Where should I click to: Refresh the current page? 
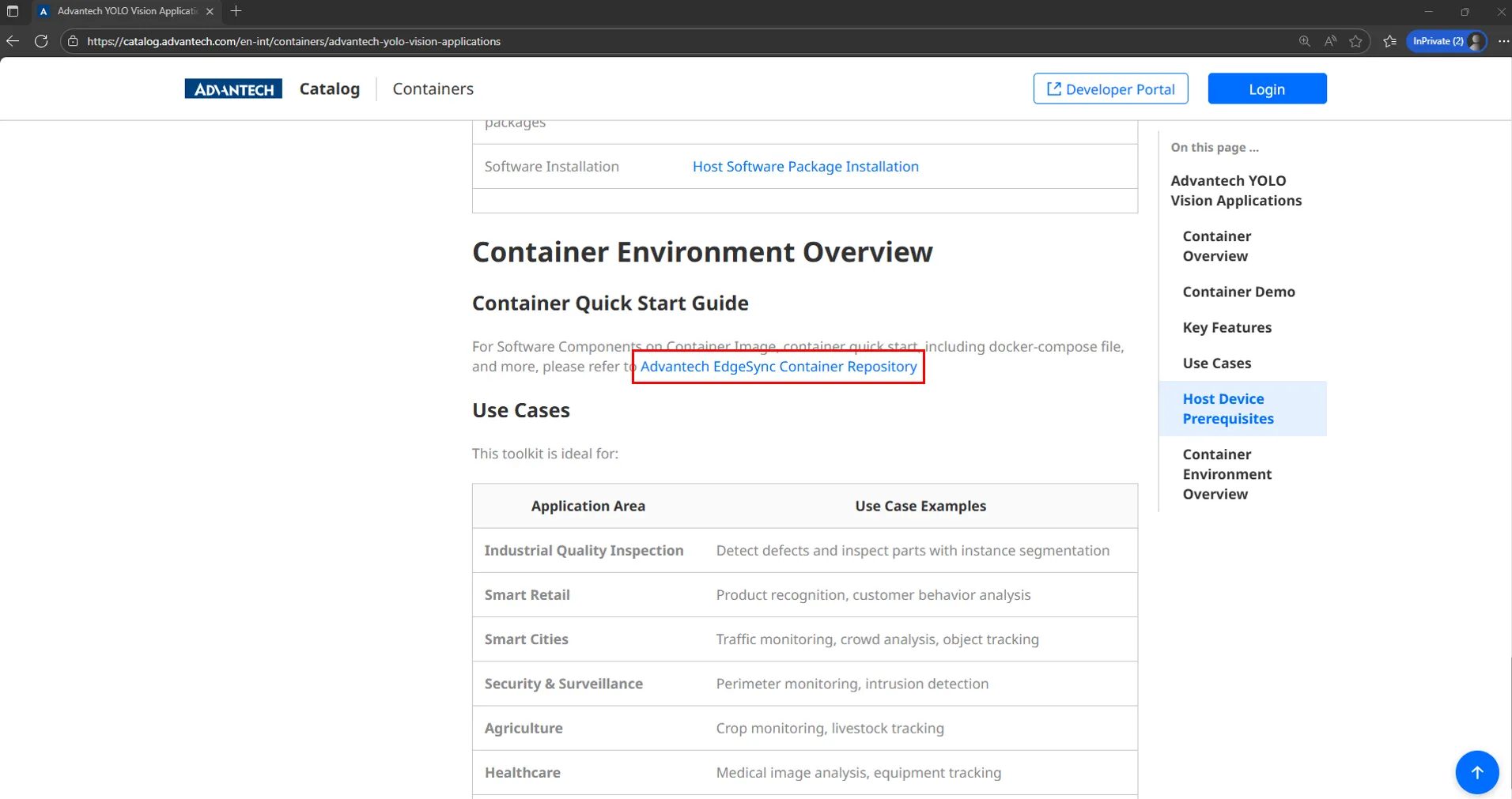tap(41, 41)
